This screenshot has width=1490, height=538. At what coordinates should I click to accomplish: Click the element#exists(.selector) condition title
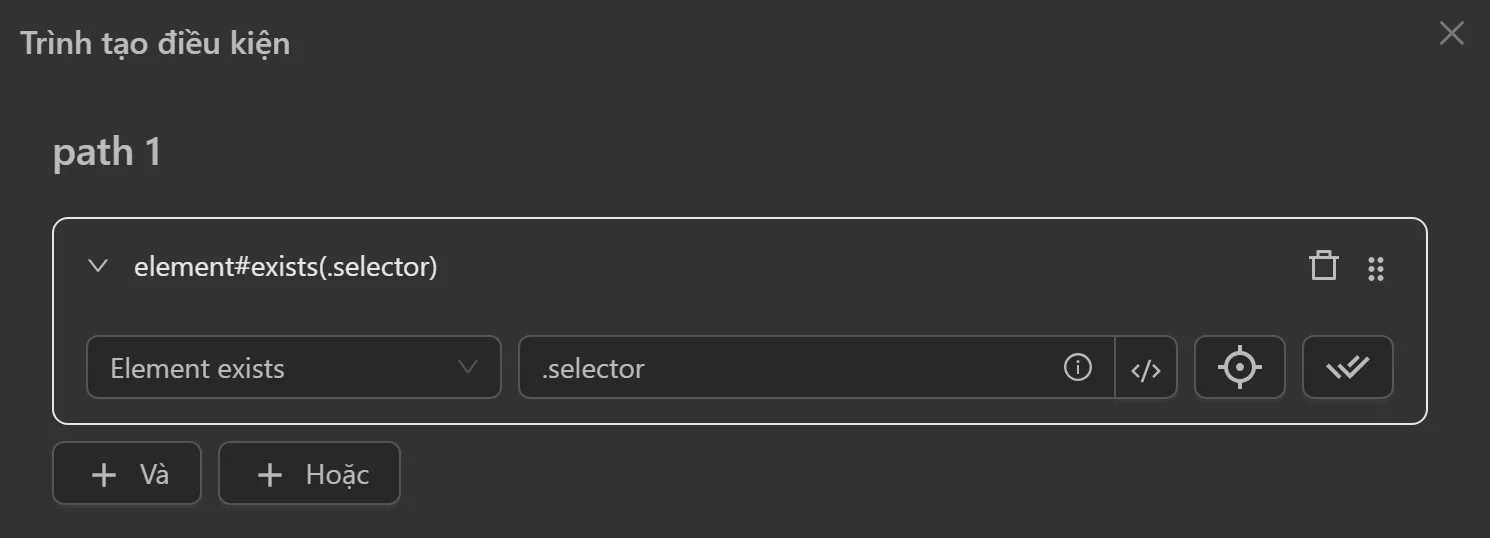click(285, 268)
